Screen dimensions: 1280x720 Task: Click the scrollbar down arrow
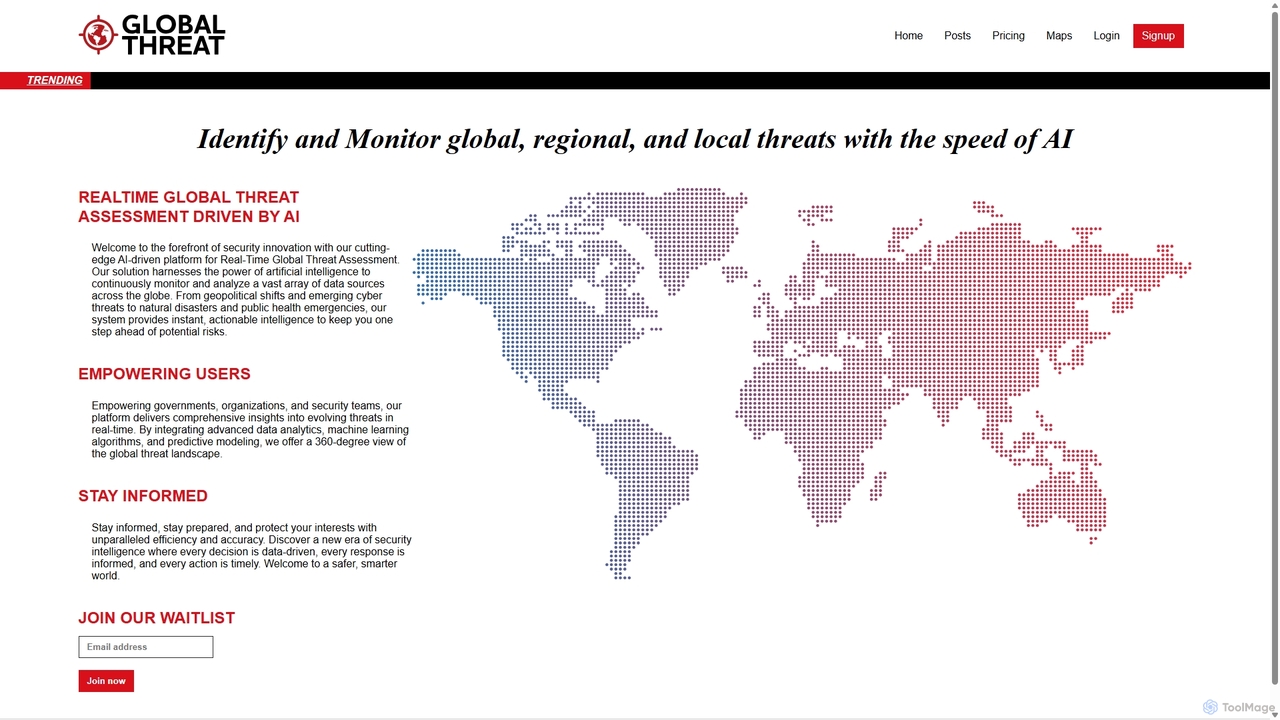pyautogui.click(x=1273, y=713)
